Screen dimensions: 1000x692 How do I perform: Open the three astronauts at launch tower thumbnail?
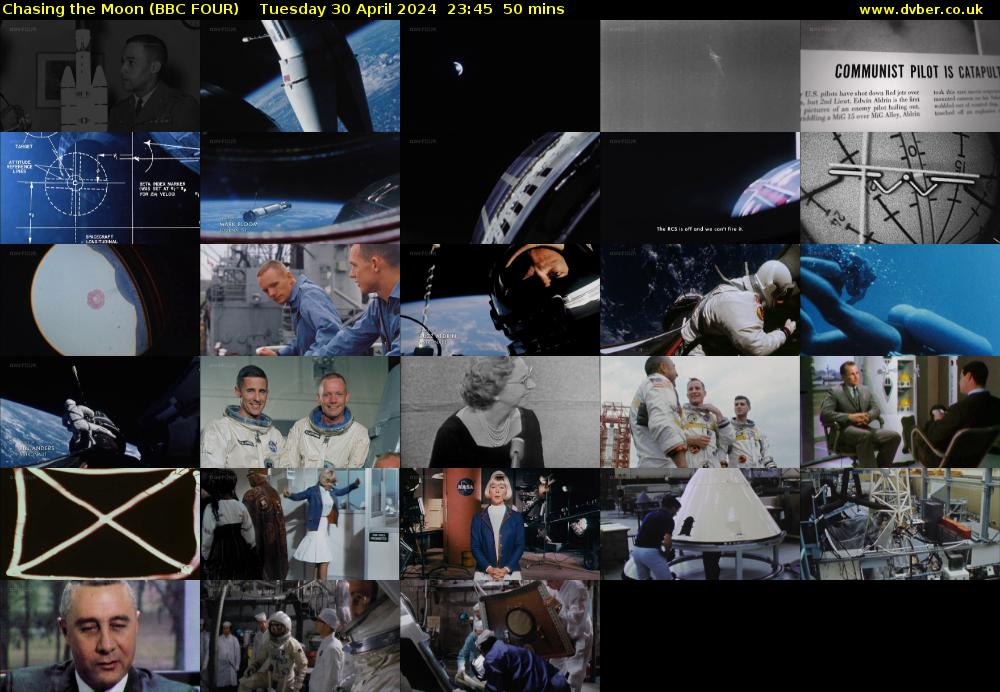(700, 412)
